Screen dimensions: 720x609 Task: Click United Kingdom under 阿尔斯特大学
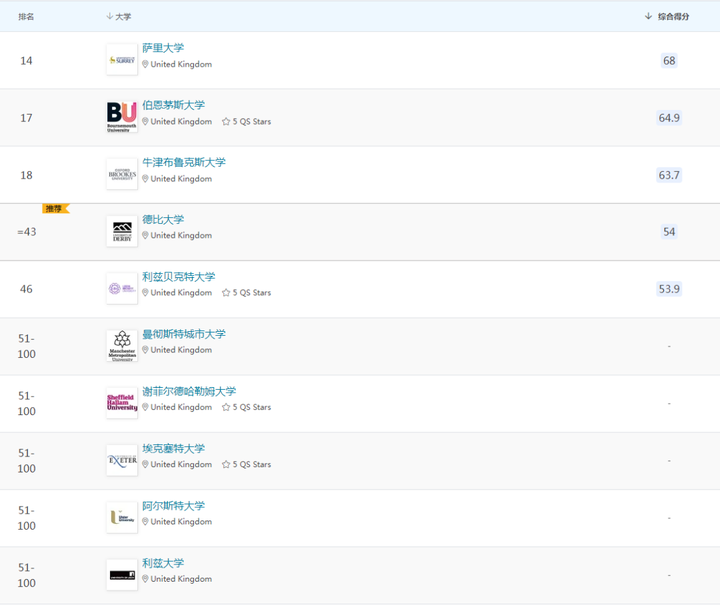coord(181,522)
